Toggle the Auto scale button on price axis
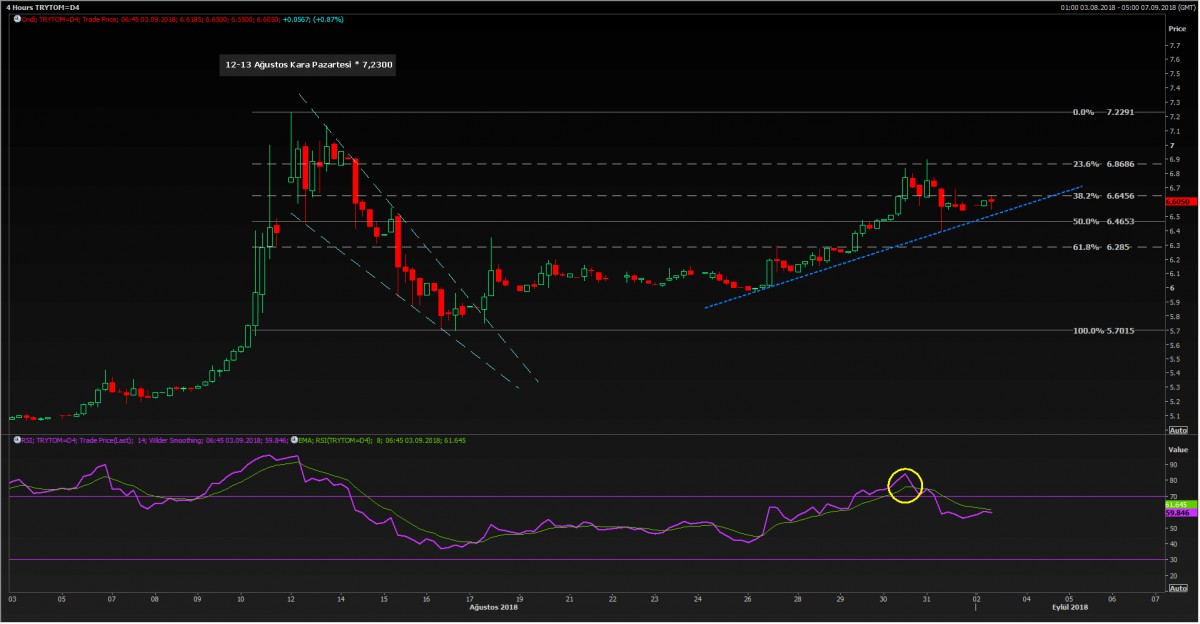The width and height of the screenshot is (1200, 624). (1177, 429)
